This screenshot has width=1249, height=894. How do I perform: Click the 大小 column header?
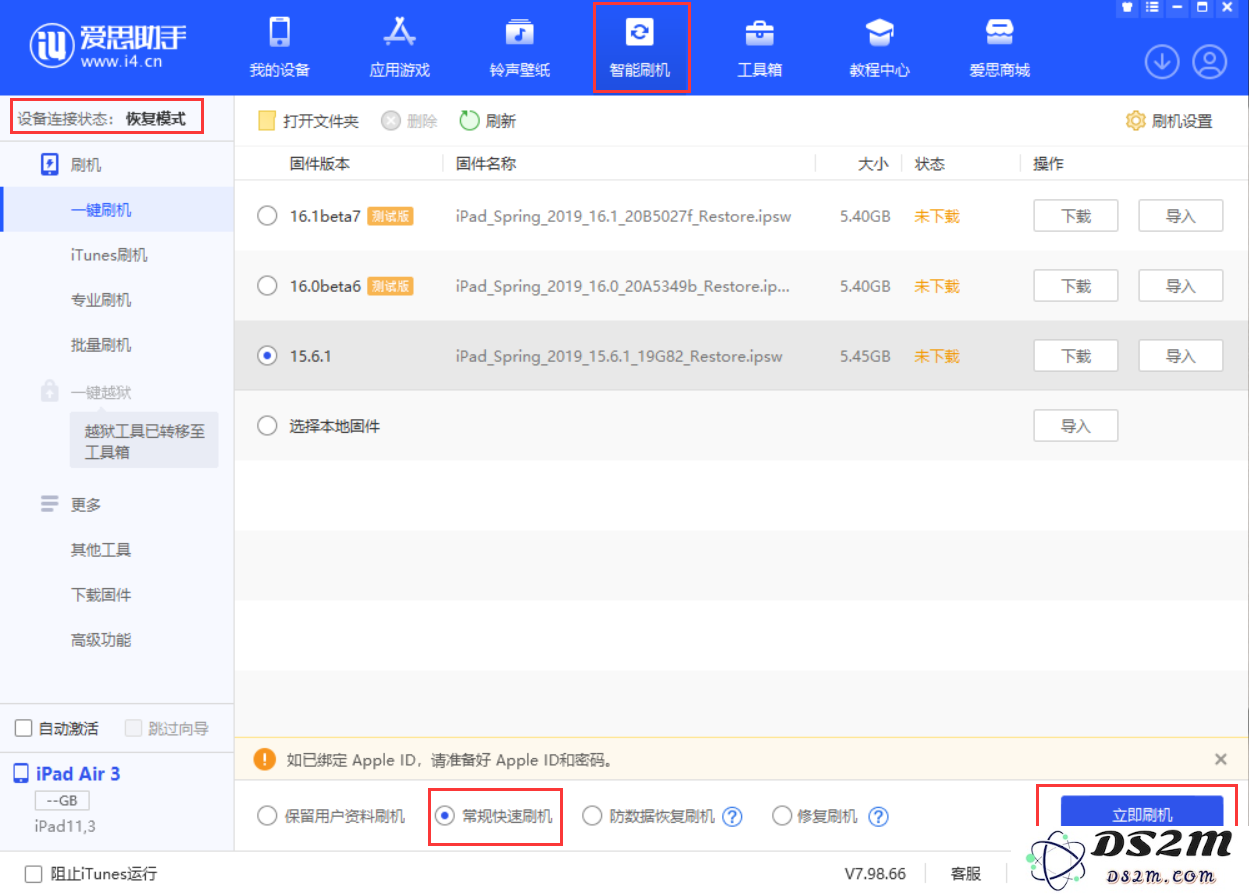pyautogui.click(x=873, y=164)
